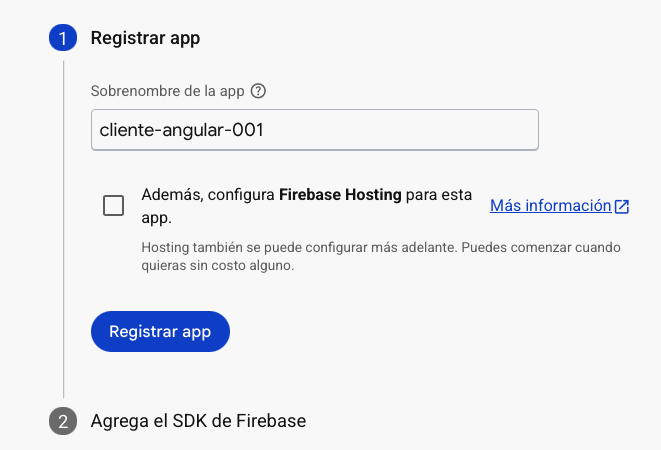
Task: Click the word "app." under checkbox label
Action: coord(157,216)
